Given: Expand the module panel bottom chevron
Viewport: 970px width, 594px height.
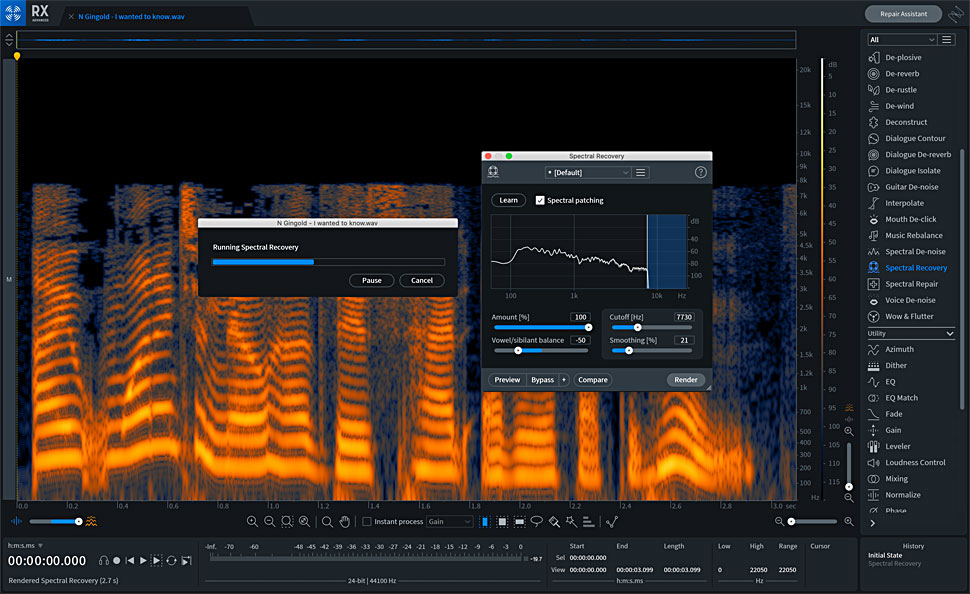Looking at the screenshot, I should point(873,523).
